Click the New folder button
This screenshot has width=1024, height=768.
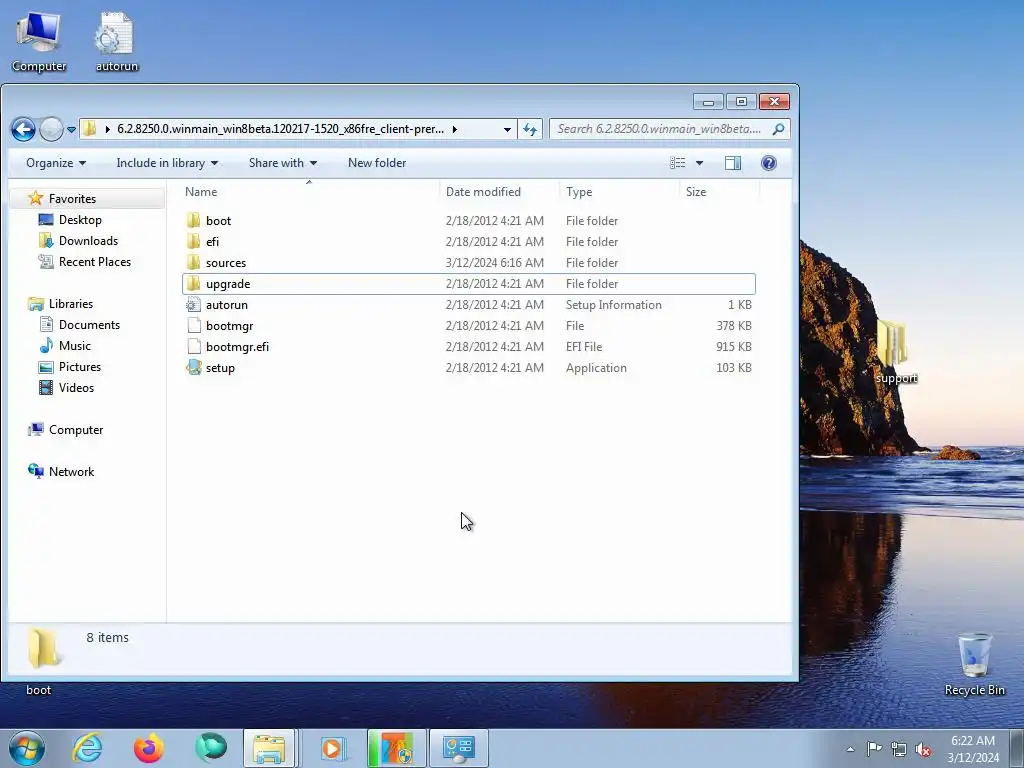(x=377, y=163)
